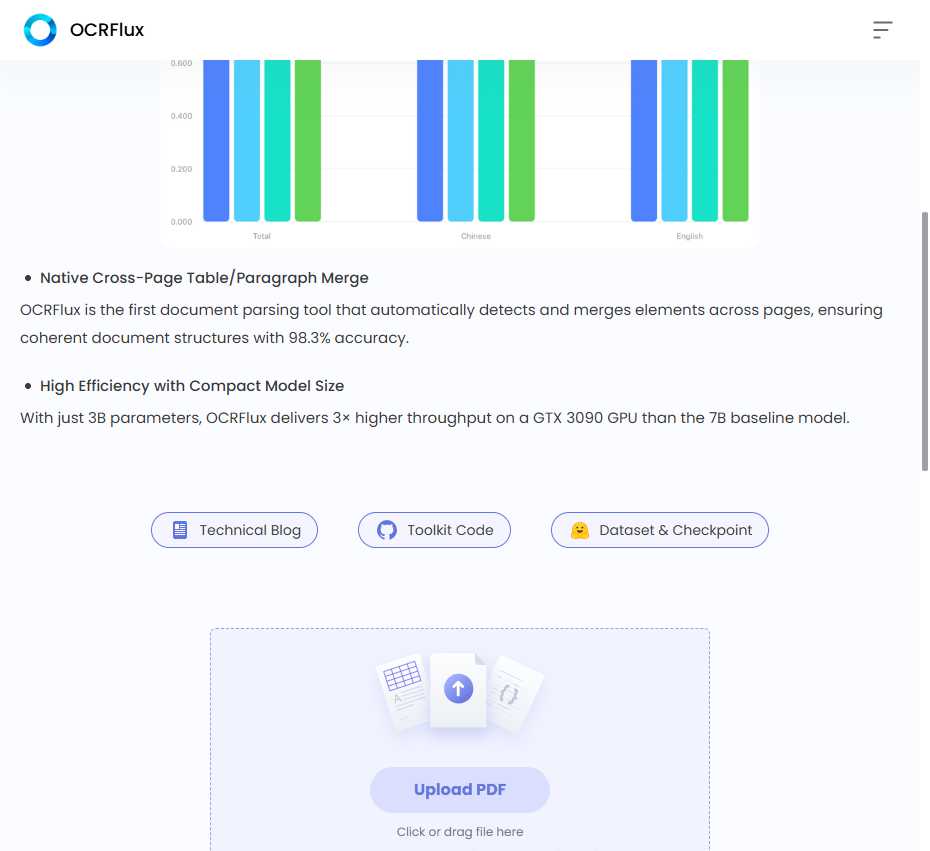
Task: Click the Chinese axis label on chart
Action: 476,237
